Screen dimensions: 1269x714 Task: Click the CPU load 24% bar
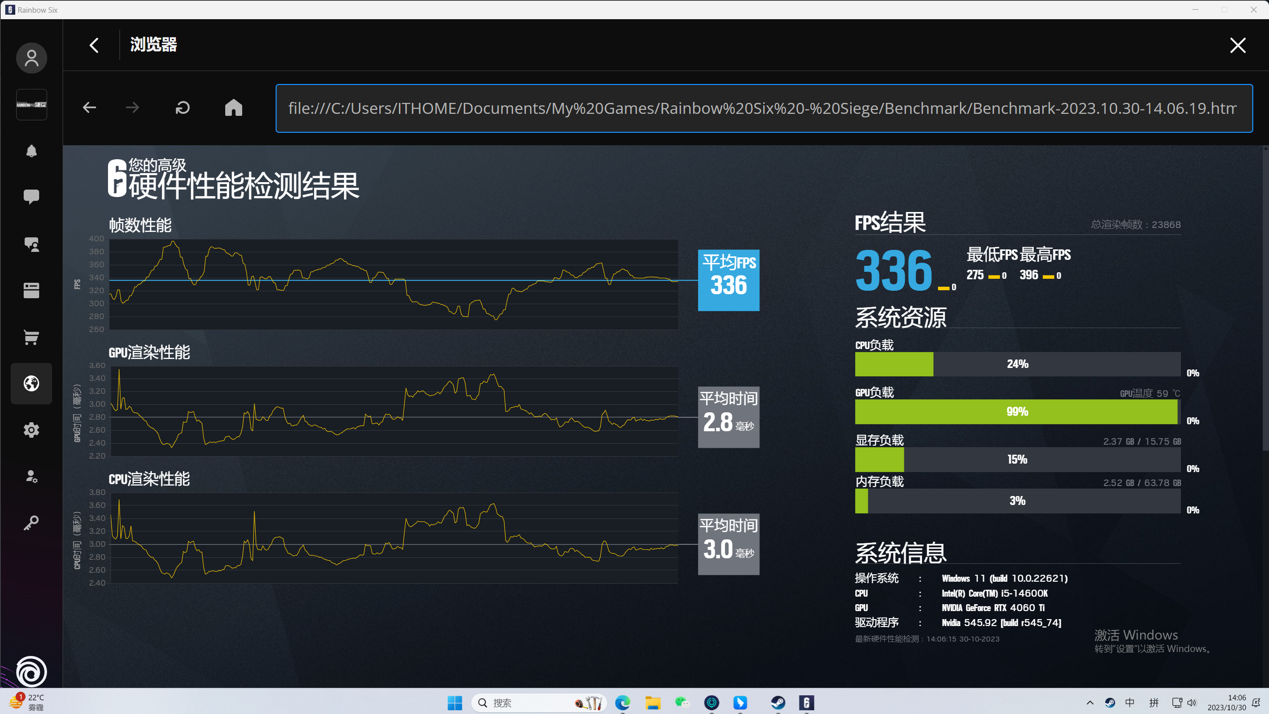pyautogui.click(x=1017, y=364)
